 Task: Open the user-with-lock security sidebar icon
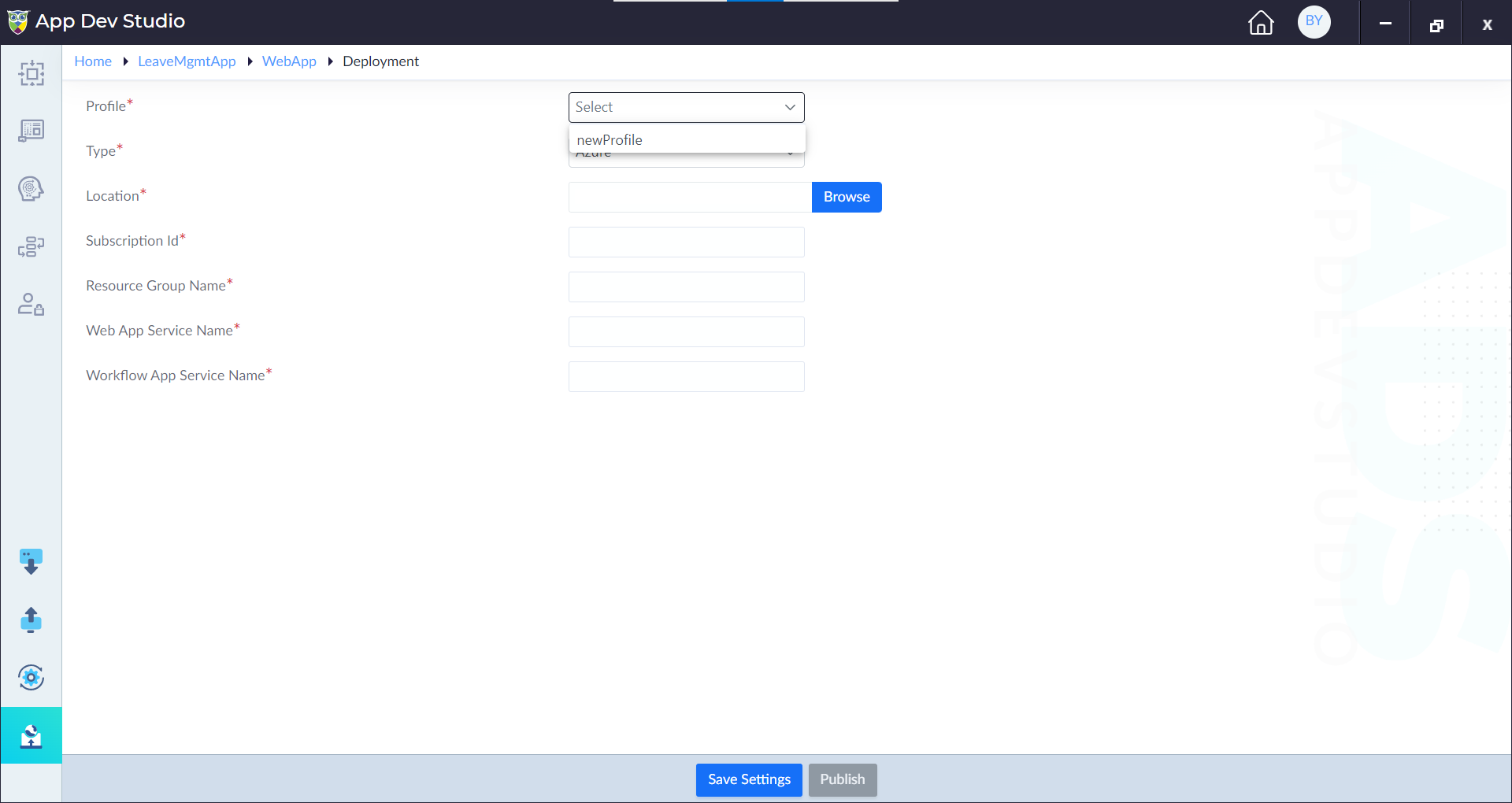31,304
